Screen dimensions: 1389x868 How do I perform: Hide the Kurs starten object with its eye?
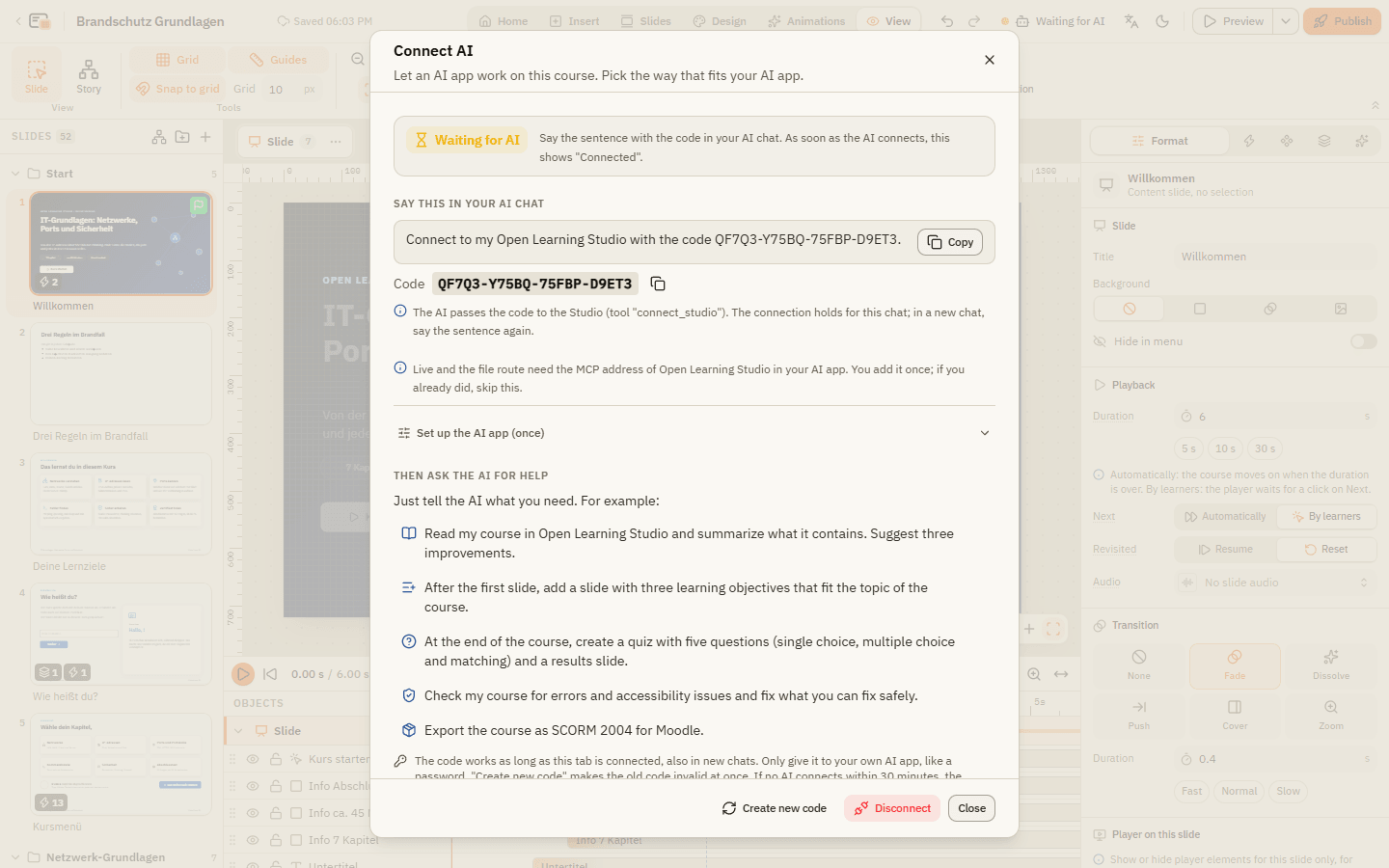click(253, 759)
